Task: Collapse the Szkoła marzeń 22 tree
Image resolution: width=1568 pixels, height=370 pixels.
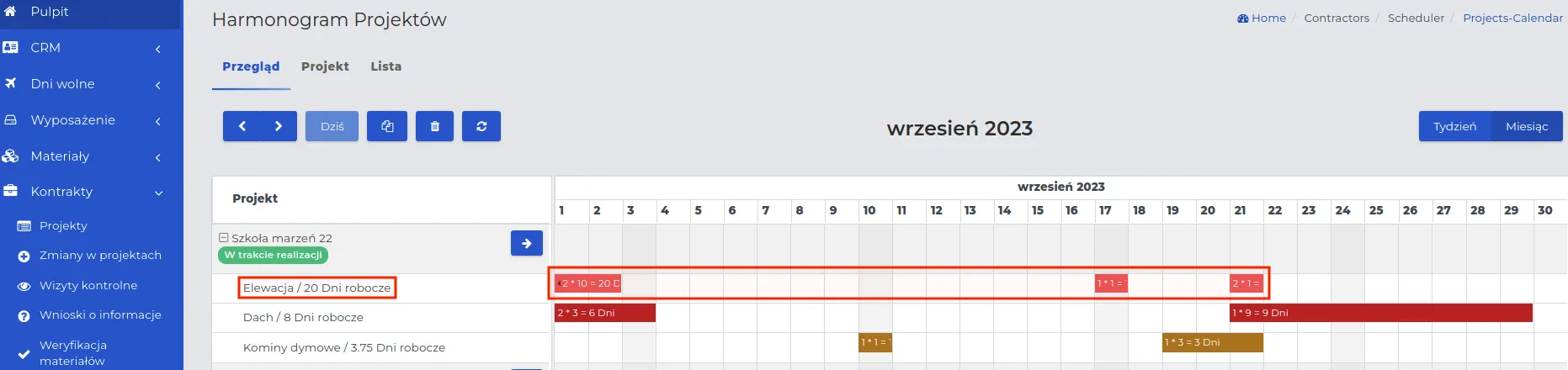Action: tap(223, 238)
